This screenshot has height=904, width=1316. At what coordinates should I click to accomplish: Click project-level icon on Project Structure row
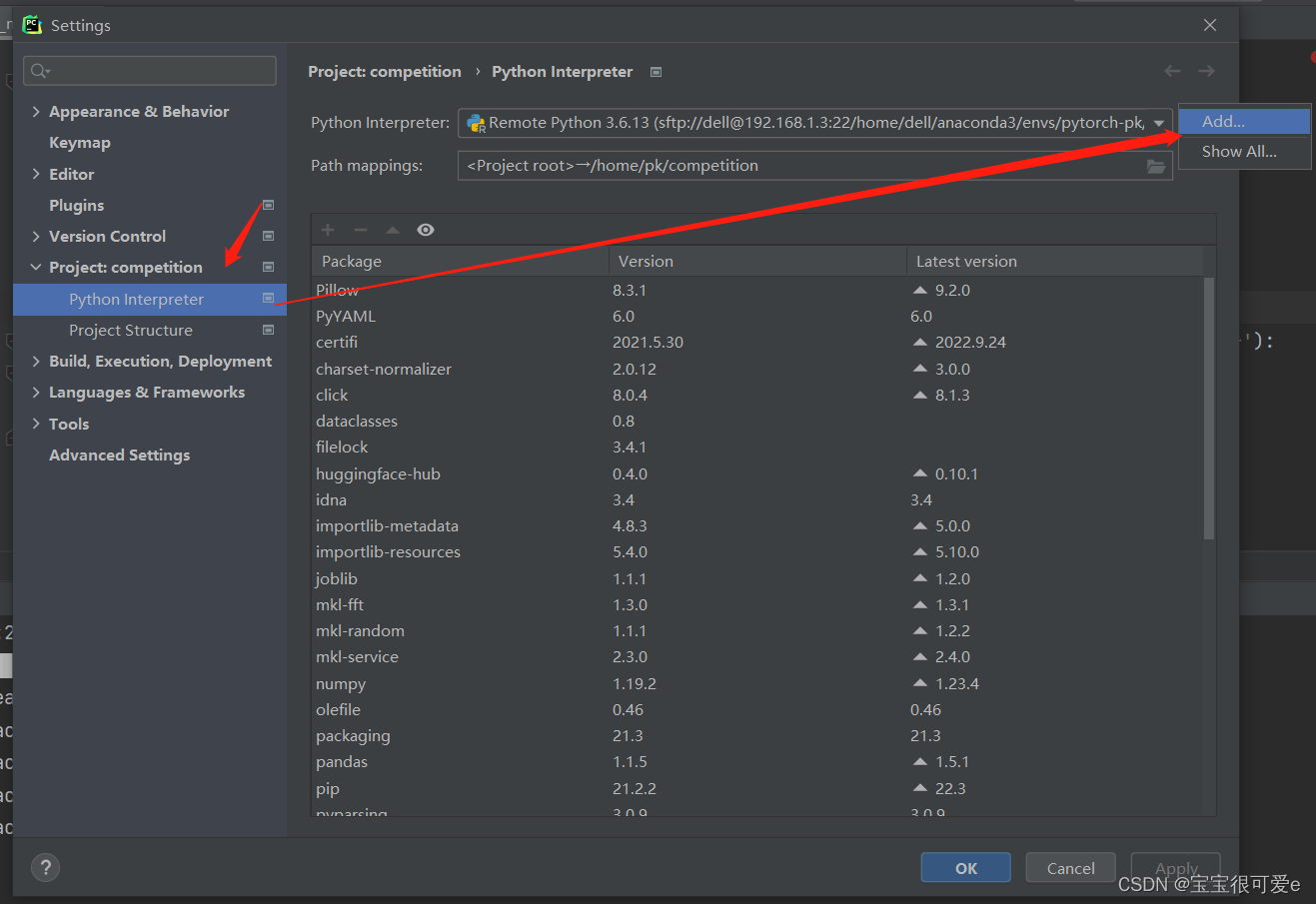[x=268, y=330]
